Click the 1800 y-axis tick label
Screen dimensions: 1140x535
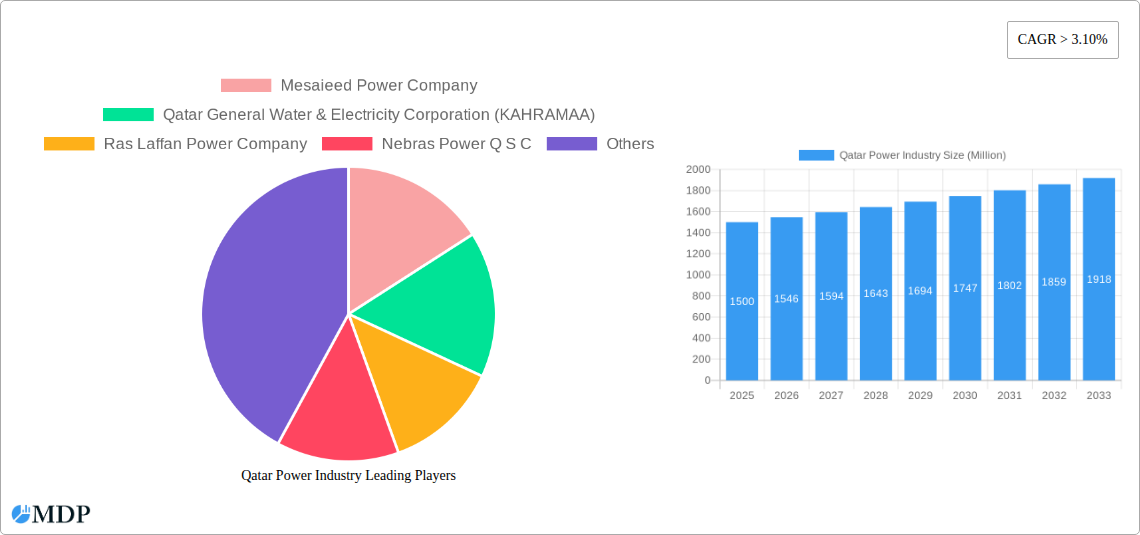coord(697,190)
